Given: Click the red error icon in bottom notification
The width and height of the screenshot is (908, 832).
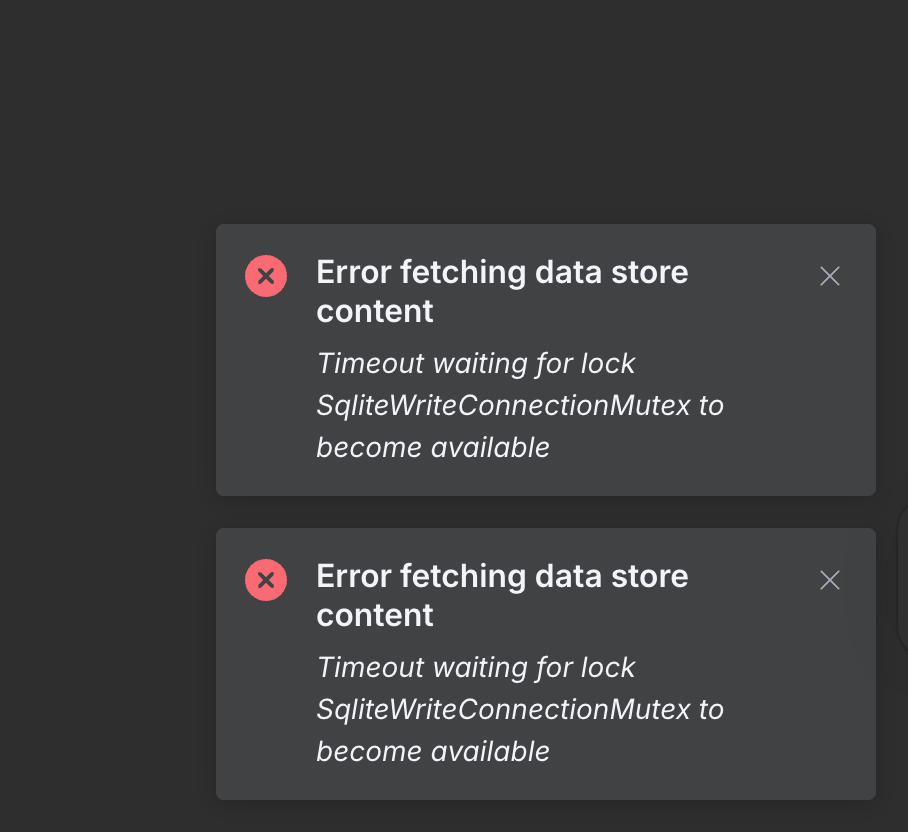Looking at the screenshot, I should pos(266,580).
